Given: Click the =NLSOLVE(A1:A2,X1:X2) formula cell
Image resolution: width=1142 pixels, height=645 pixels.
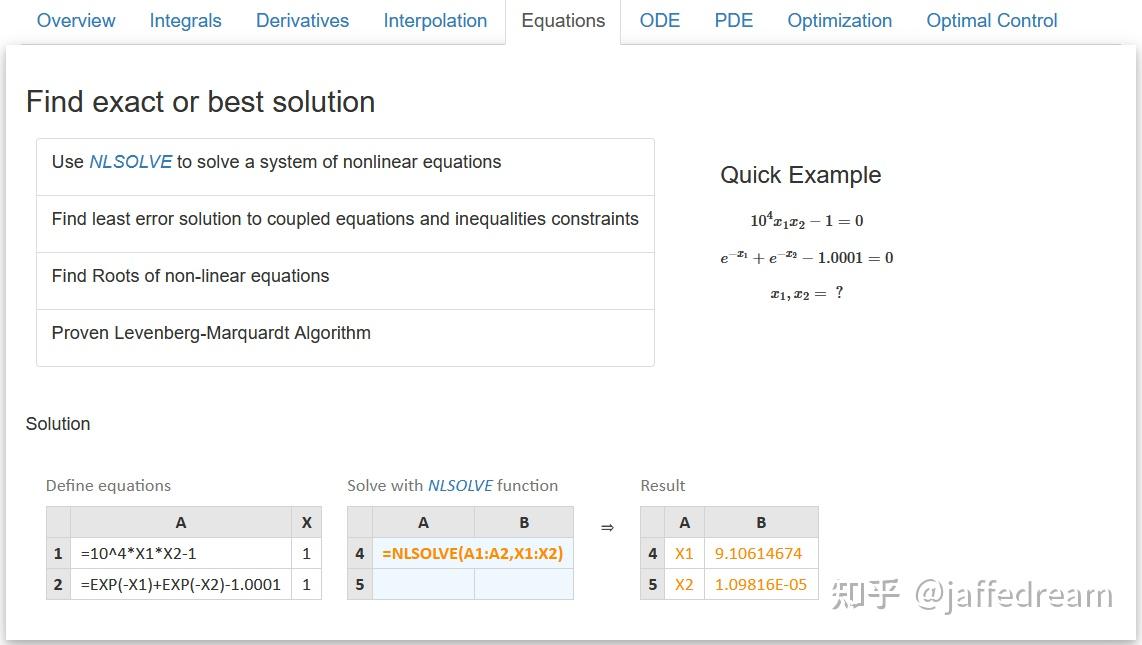Looking at the screenshot, I should tap(472, 553).
